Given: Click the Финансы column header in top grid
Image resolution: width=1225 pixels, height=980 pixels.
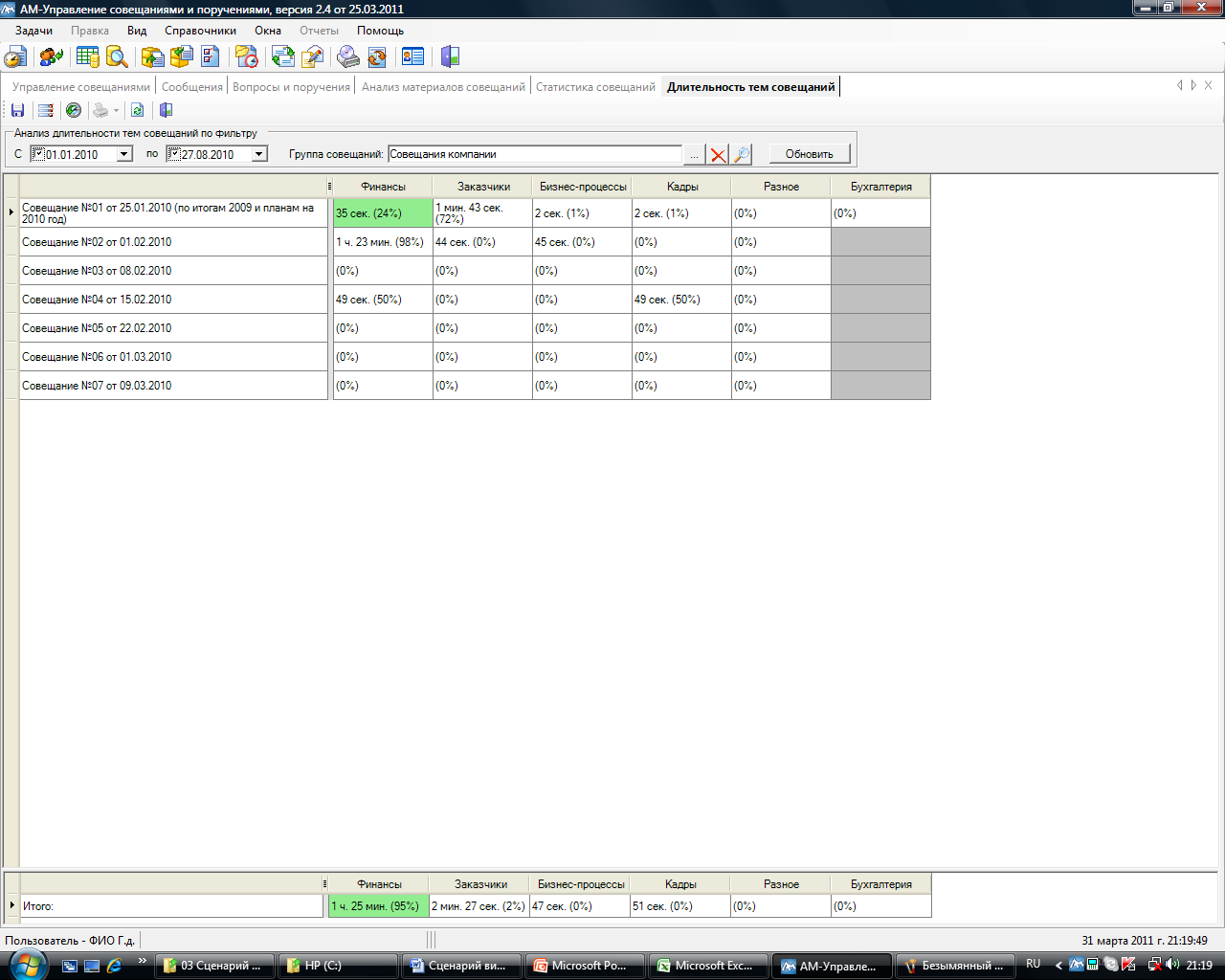Looking at the screenshot, I should pos(383,187).
